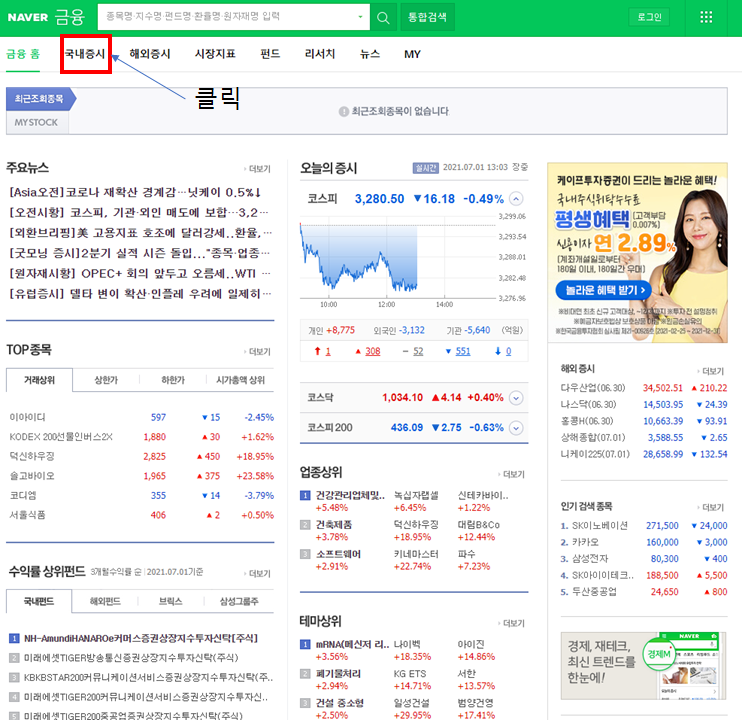Select the 국내펀드 tab
Screen dimensions: 742x720
click(39, 601)
